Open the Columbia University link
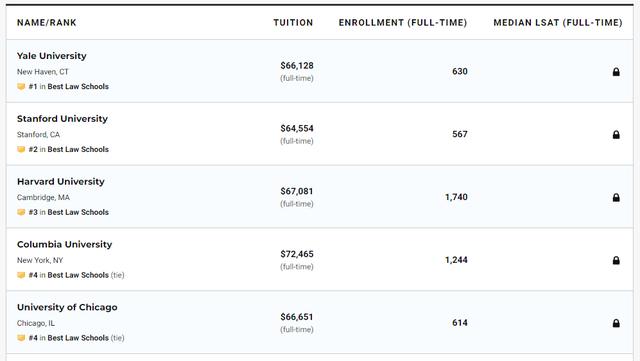640x361 pixels. click(64, 245)
